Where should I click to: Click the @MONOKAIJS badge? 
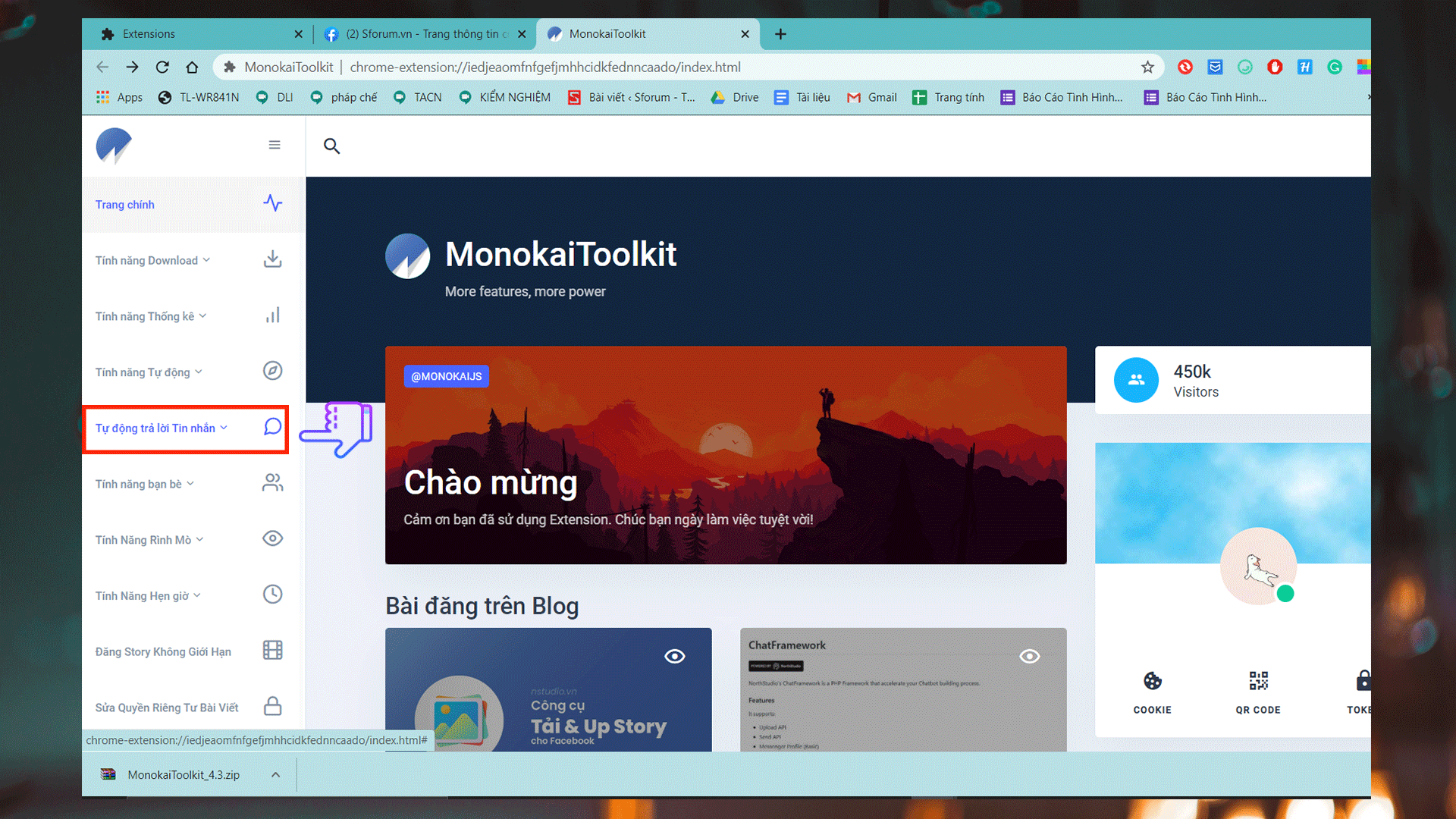pyautogui.click(x=447, y=377)
